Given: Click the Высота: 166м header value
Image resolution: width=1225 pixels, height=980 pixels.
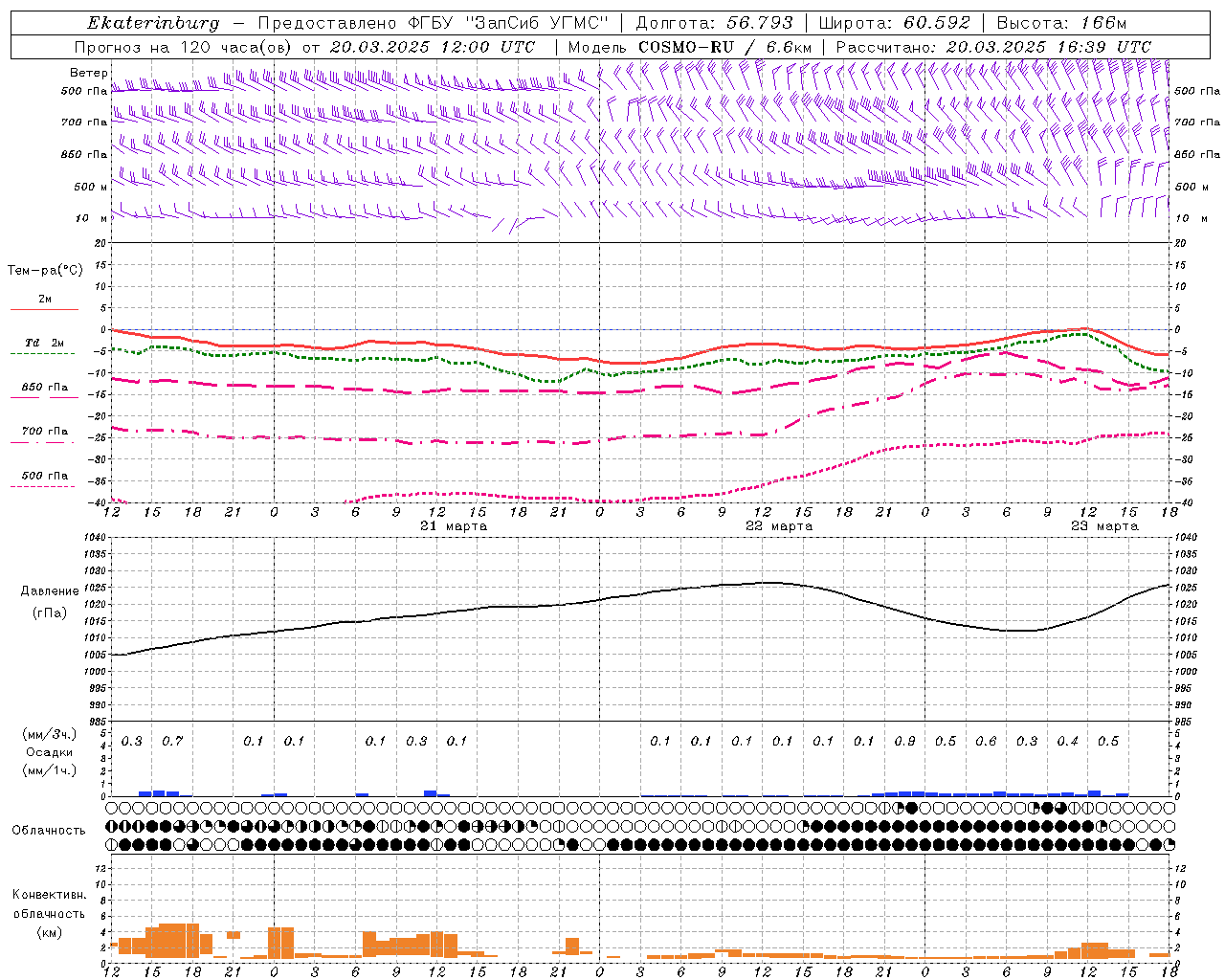Looking at the screenshot, I should click(x=1061, y=23).
